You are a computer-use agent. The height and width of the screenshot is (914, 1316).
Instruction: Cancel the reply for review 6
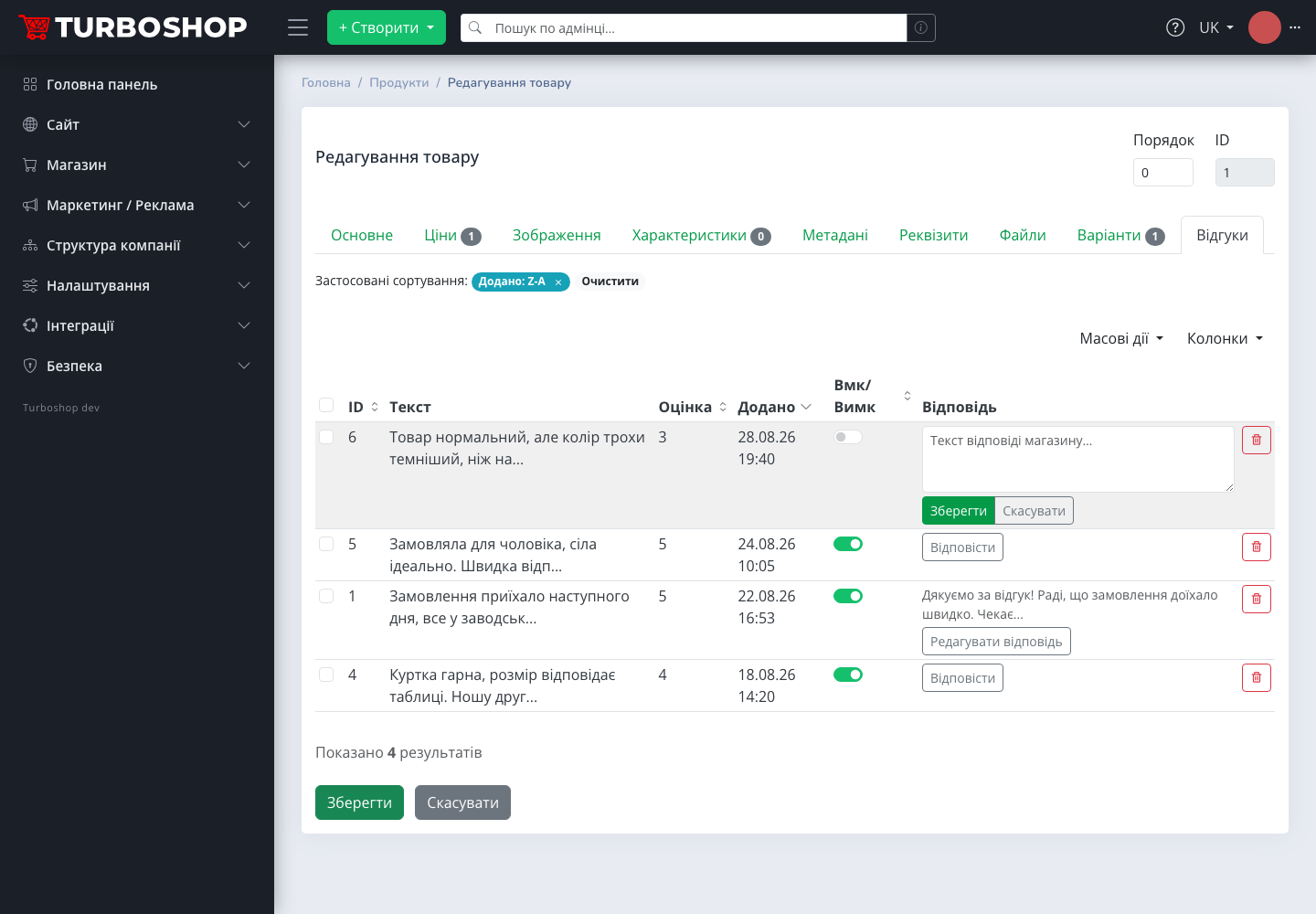(1034, 511)
